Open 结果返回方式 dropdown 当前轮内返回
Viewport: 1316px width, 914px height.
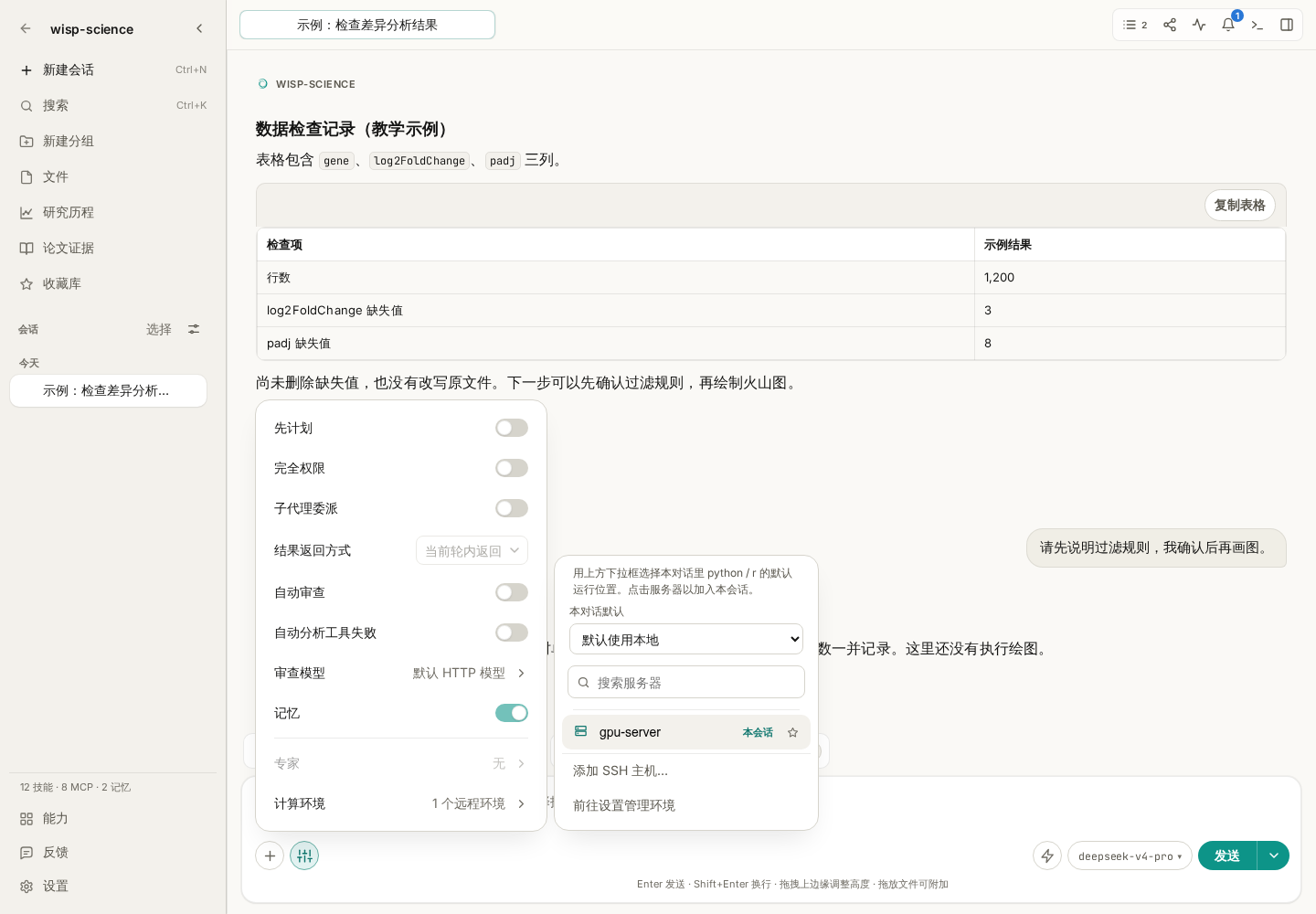(x=472, y=550)
